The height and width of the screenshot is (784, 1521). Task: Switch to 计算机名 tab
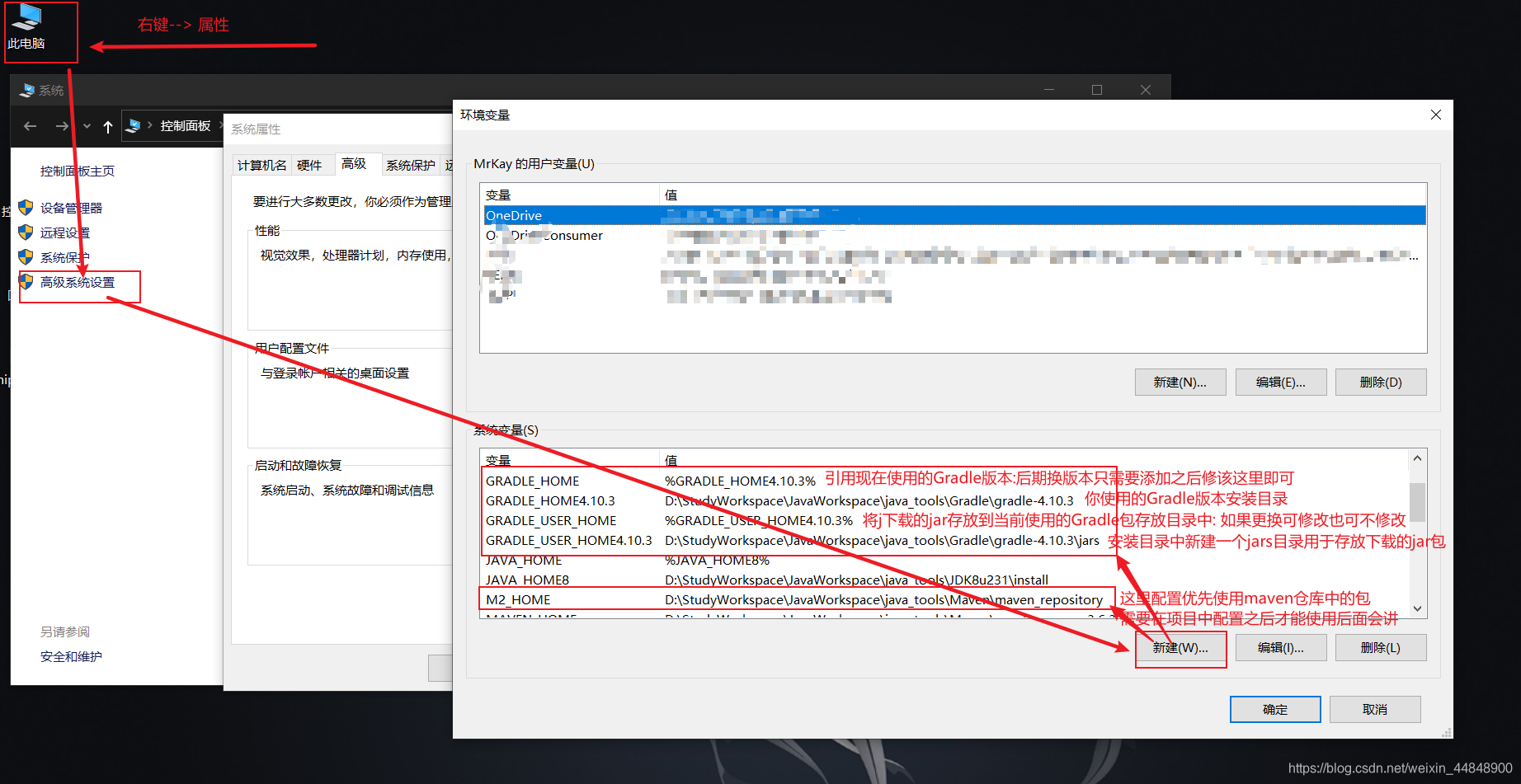(261, 165)
